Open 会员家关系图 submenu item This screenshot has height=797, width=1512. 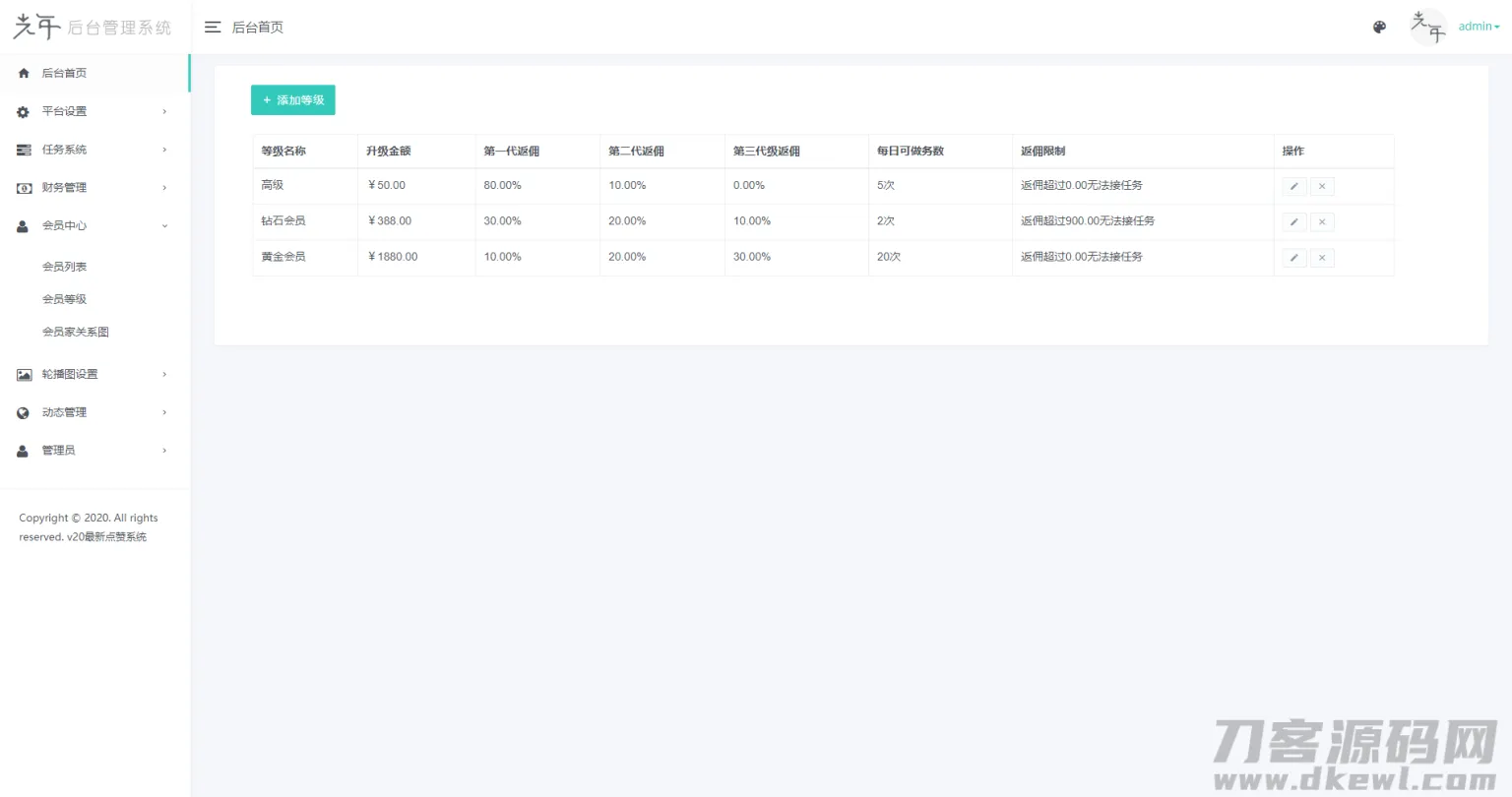tap(76, 332)
